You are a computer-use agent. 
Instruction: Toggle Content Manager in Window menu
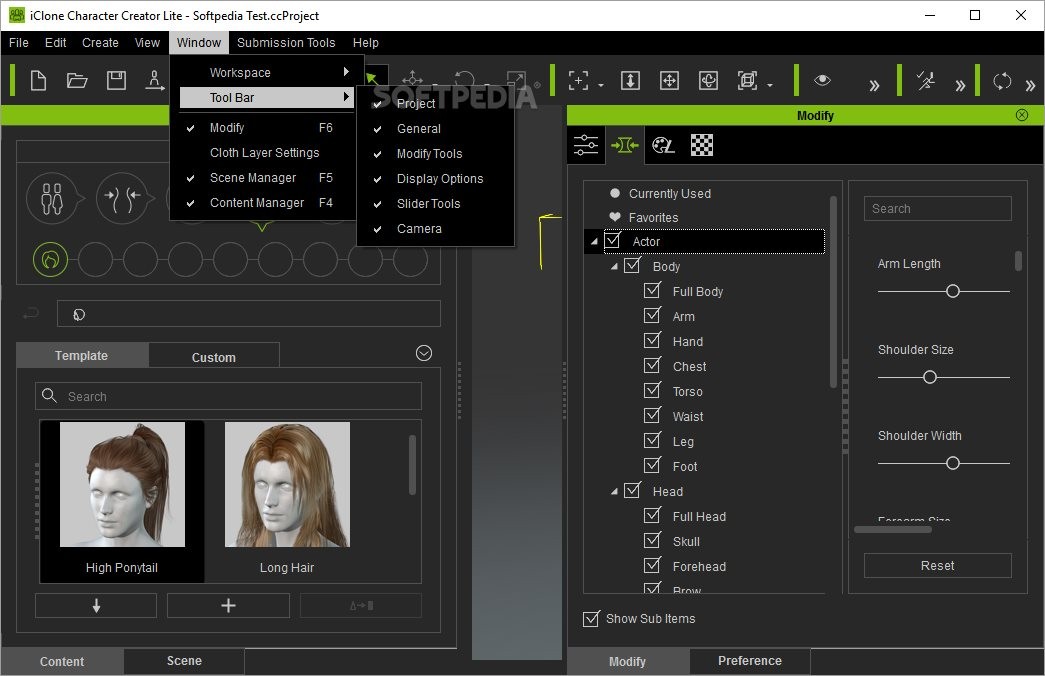pyautogui.click(x=265, y=203)
